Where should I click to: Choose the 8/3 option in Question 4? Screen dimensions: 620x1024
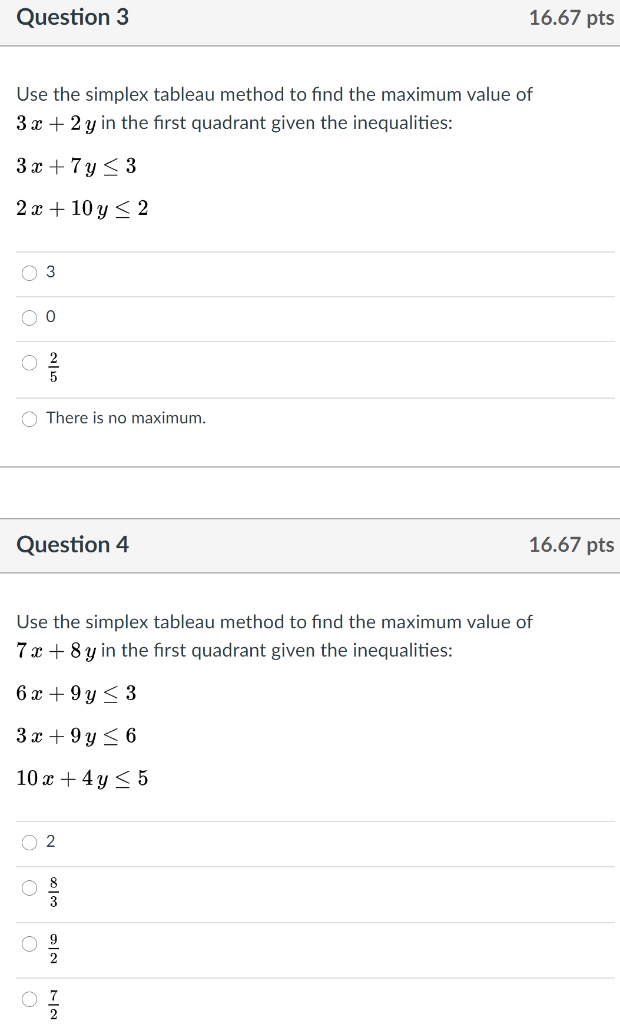29,887
